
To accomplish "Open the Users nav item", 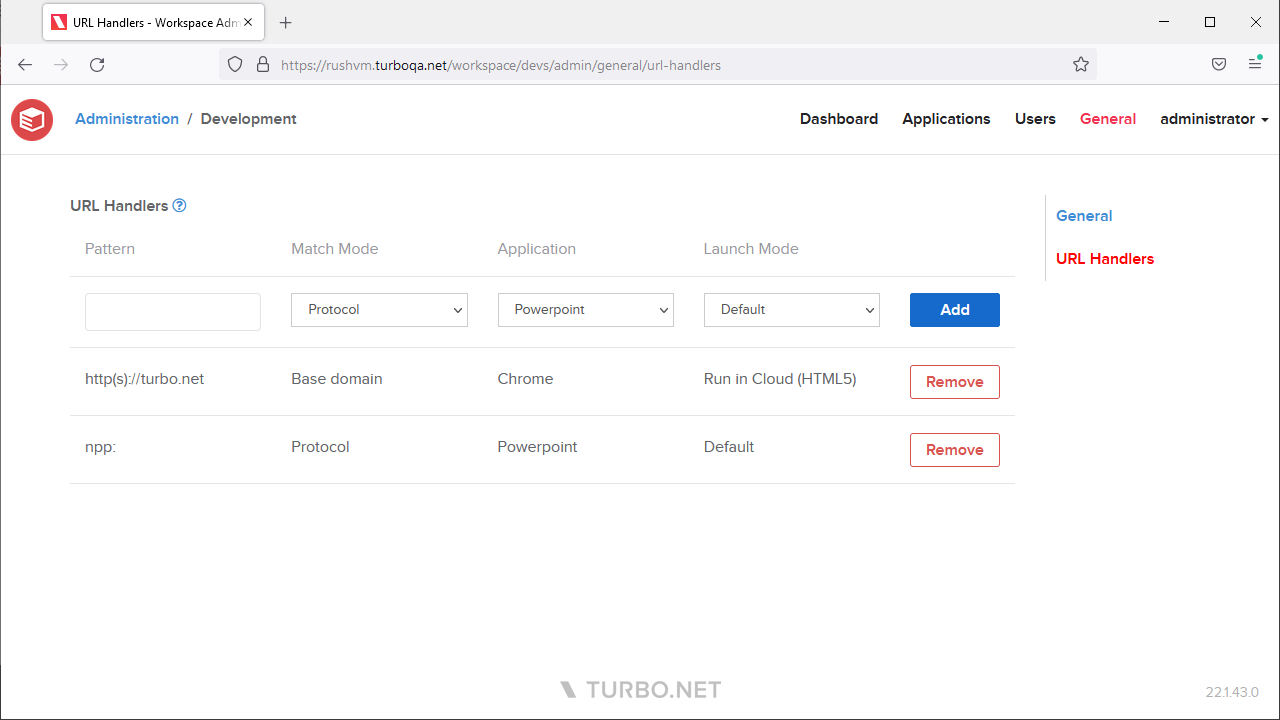I will 1035,119.
